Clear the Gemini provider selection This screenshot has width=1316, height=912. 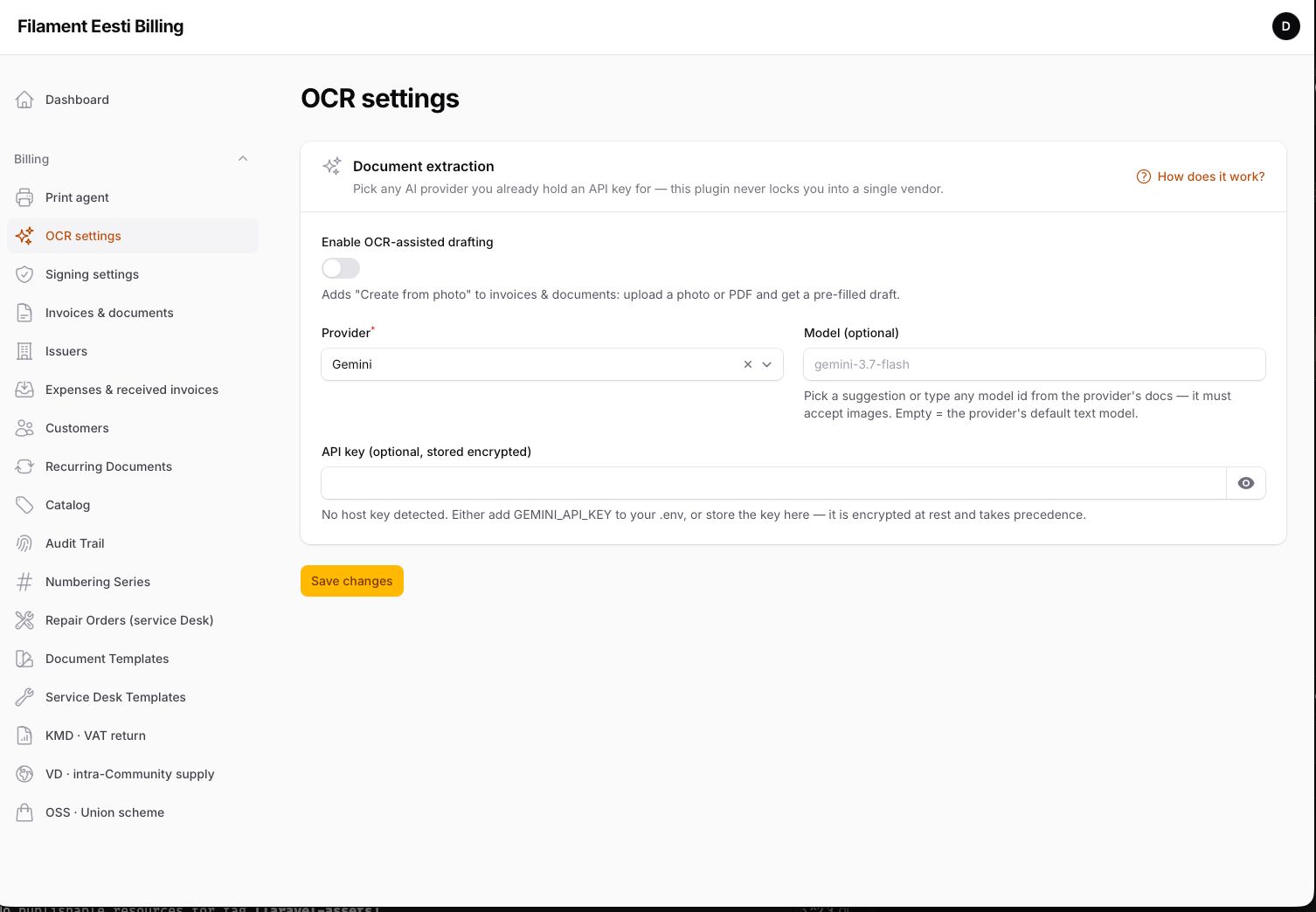747,364
